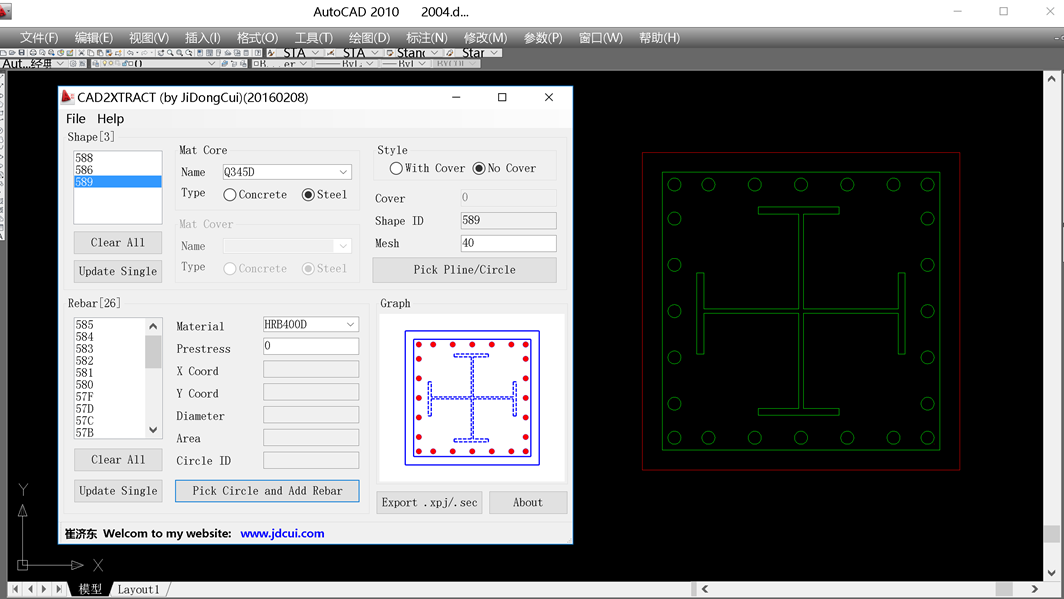
Task: Click Update Single under the Shape list
Action: [x=118, y=271]
